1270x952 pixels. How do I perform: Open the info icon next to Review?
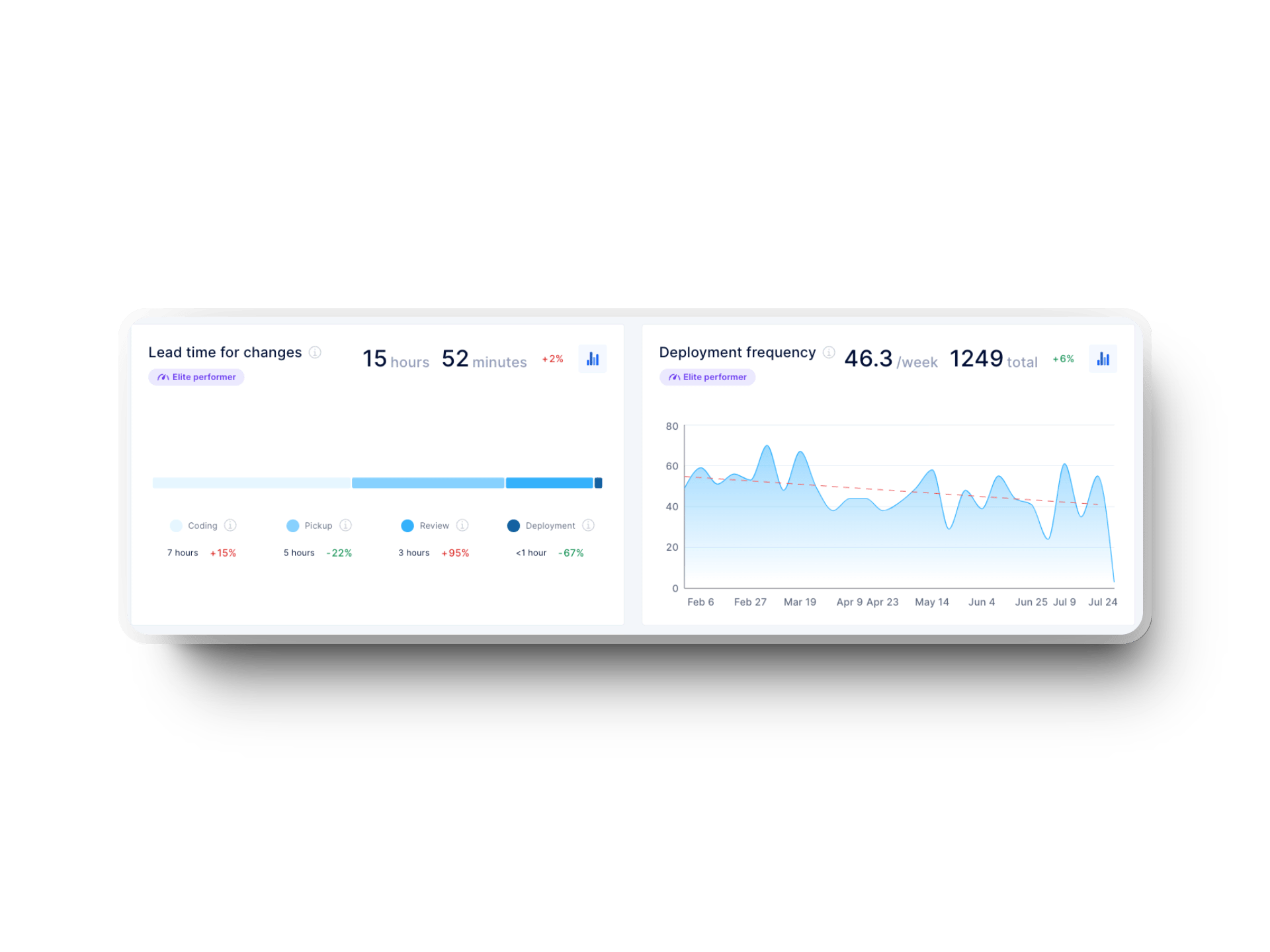(x=462, y=525)
